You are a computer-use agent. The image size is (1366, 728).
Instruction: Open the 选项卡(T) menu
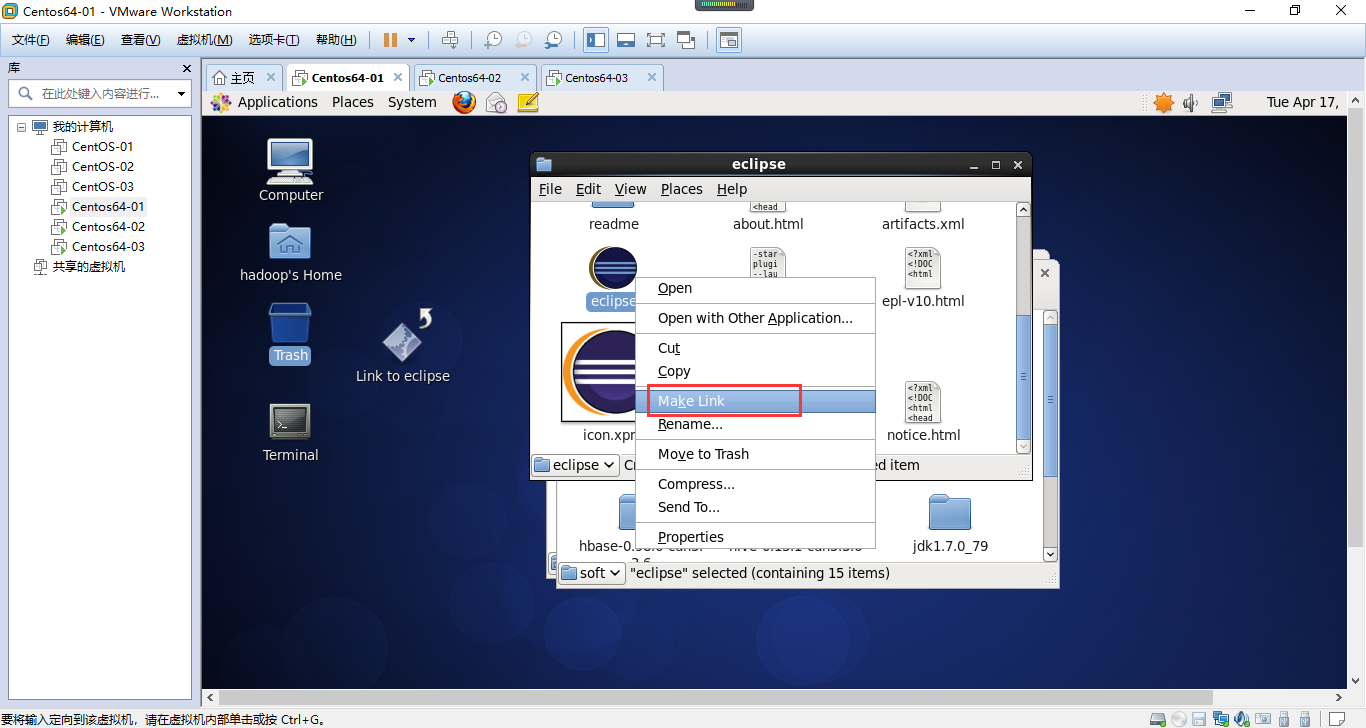[x=274, y=40]
